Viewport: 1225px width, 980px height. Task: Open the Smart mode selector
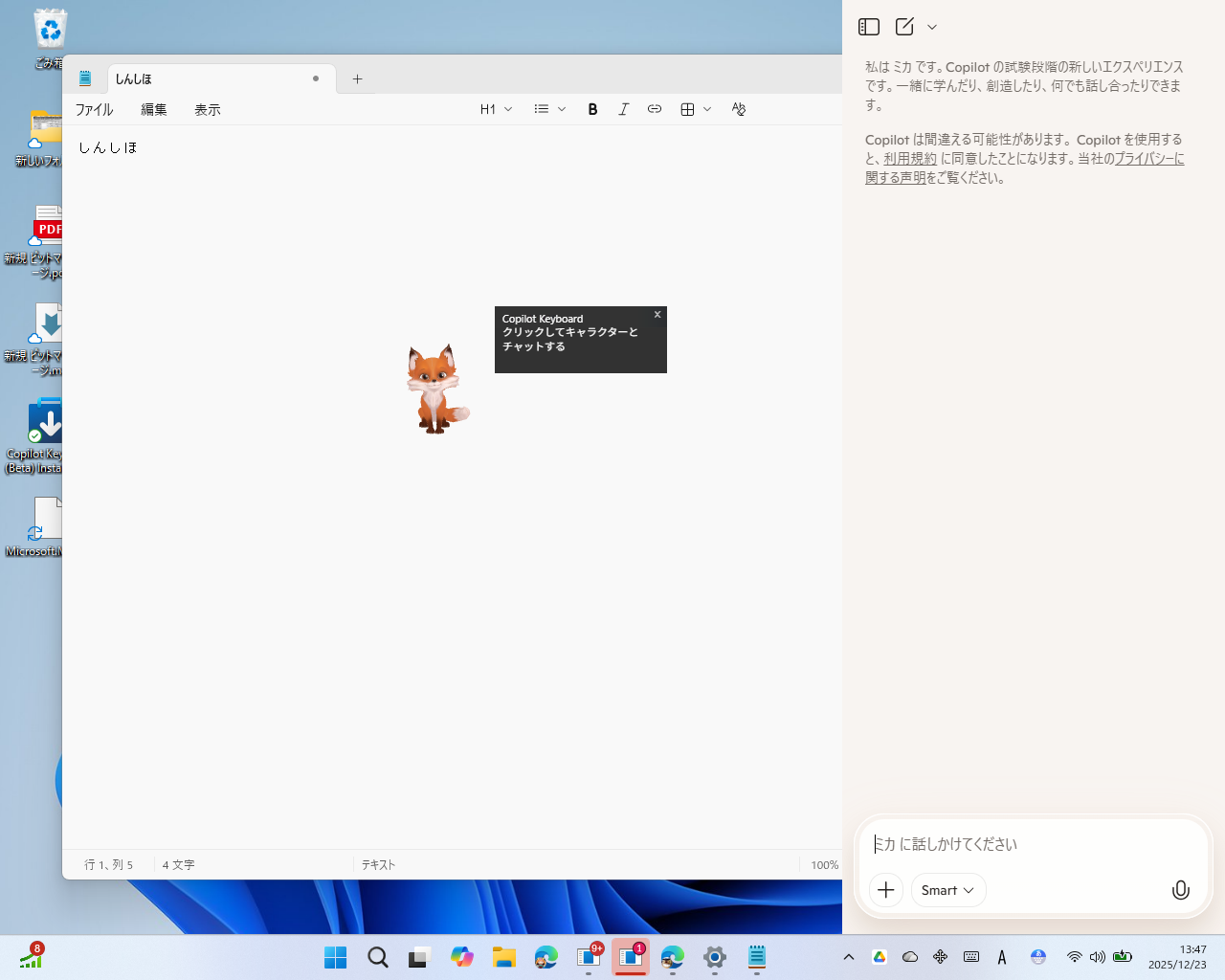coord(947,890)
